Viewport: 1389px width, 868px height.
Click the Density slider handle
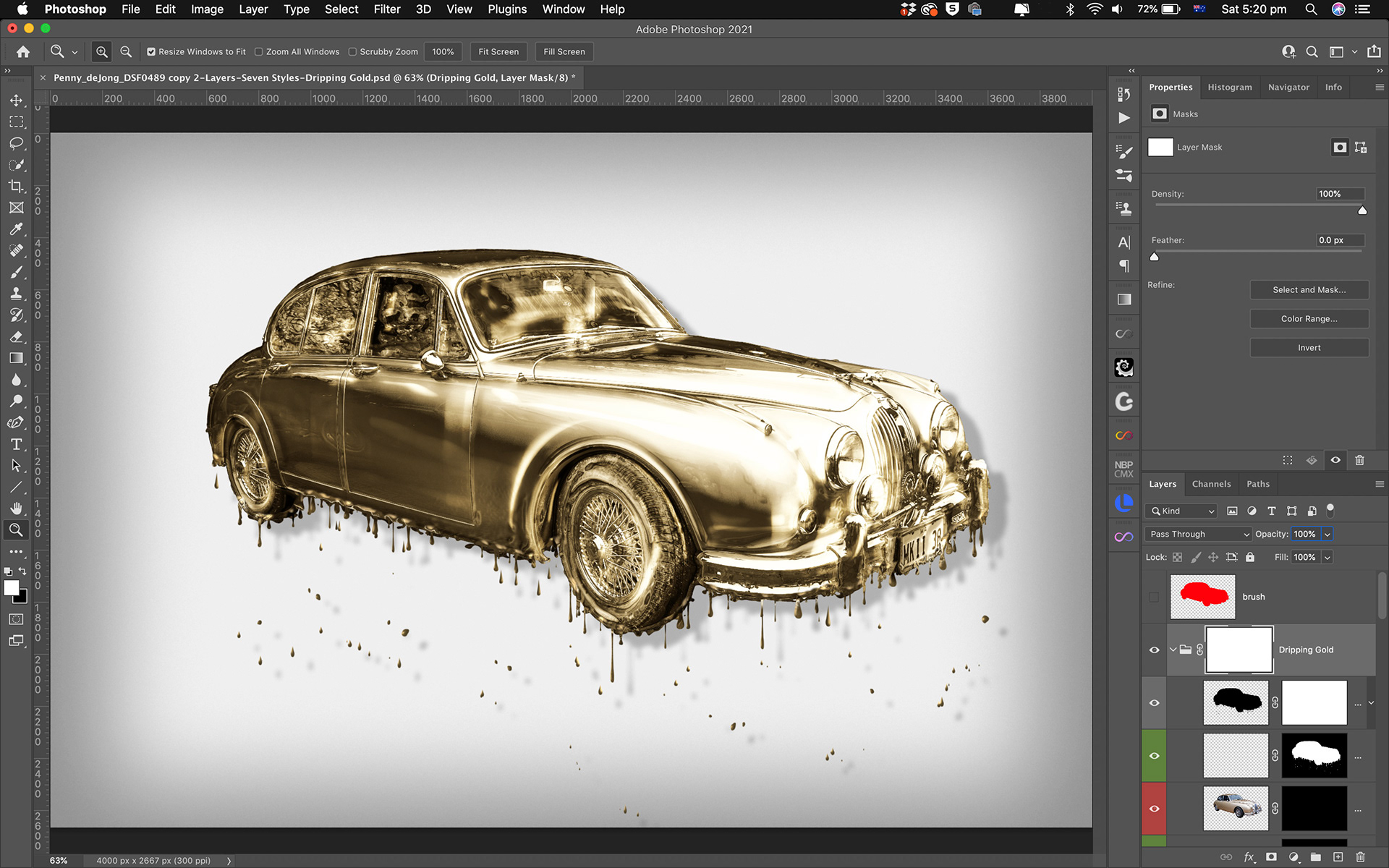click(1362, 210)
